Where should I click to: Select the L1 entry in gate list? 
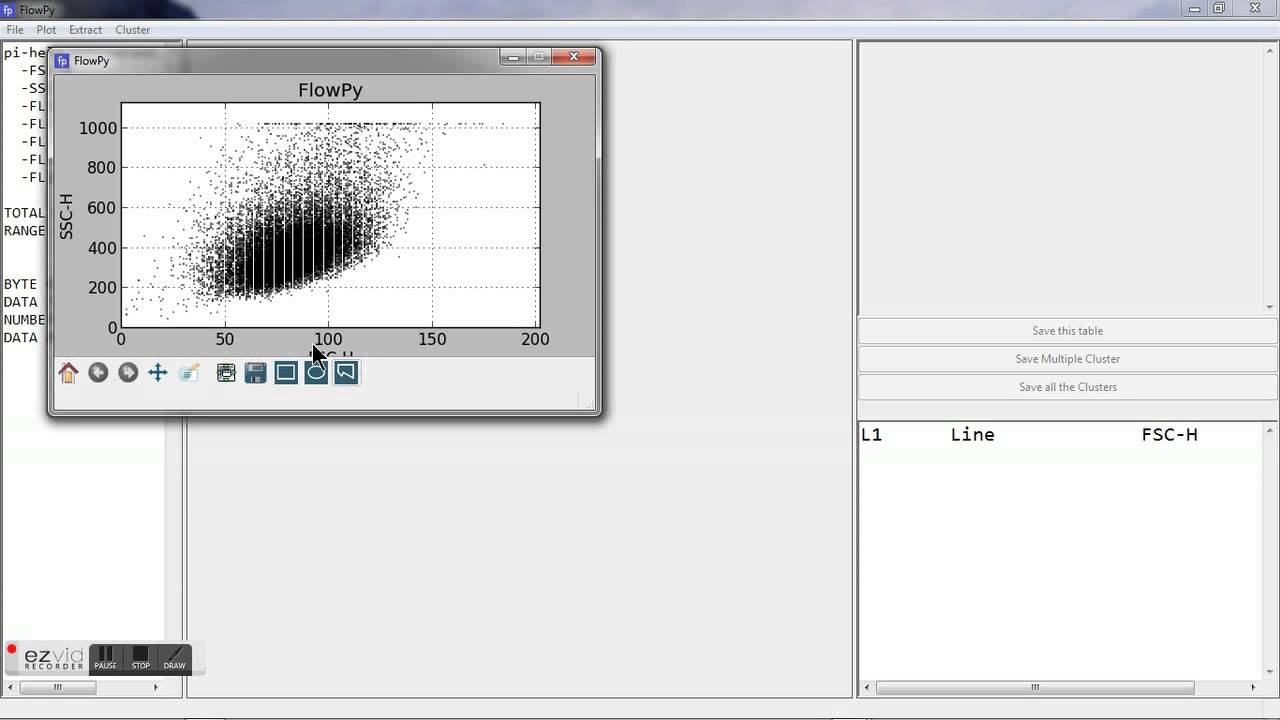tap(871, 435)
